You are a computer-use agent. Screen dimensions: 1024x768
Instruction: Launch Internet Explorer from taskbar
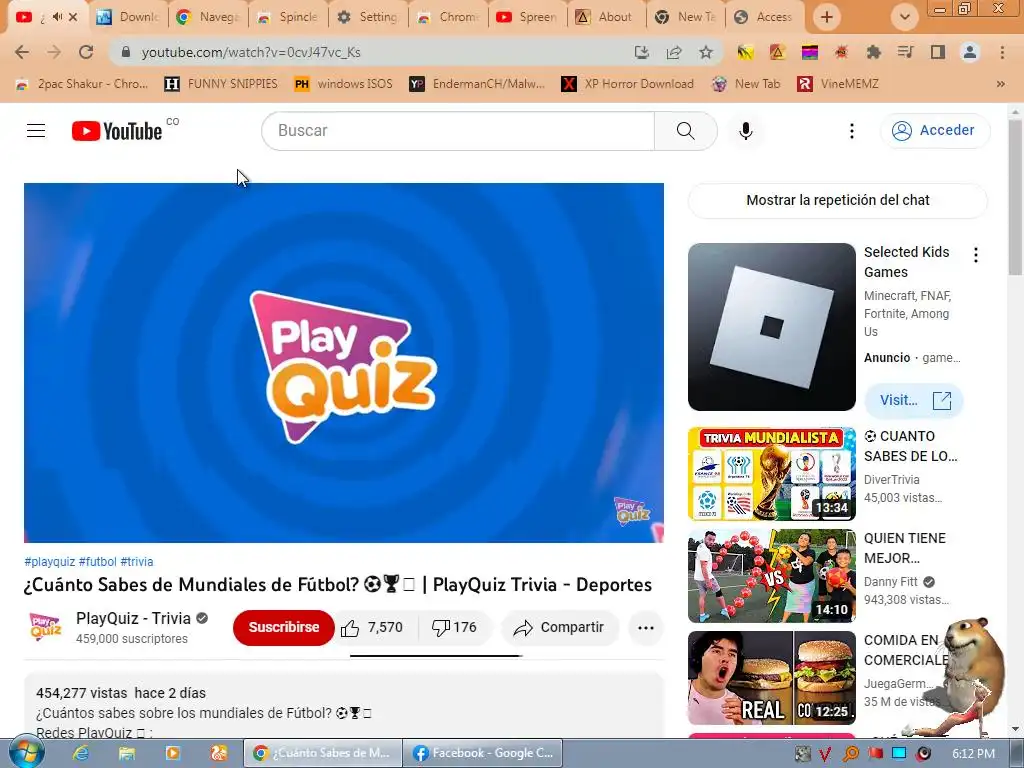click(81, 753)
